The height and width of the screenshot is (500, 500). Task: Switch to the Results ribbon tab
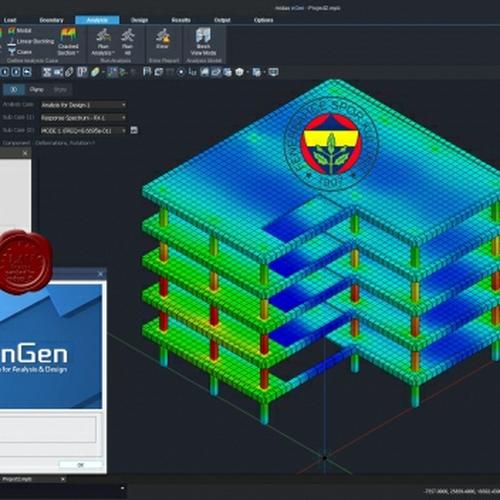(181, 20)
